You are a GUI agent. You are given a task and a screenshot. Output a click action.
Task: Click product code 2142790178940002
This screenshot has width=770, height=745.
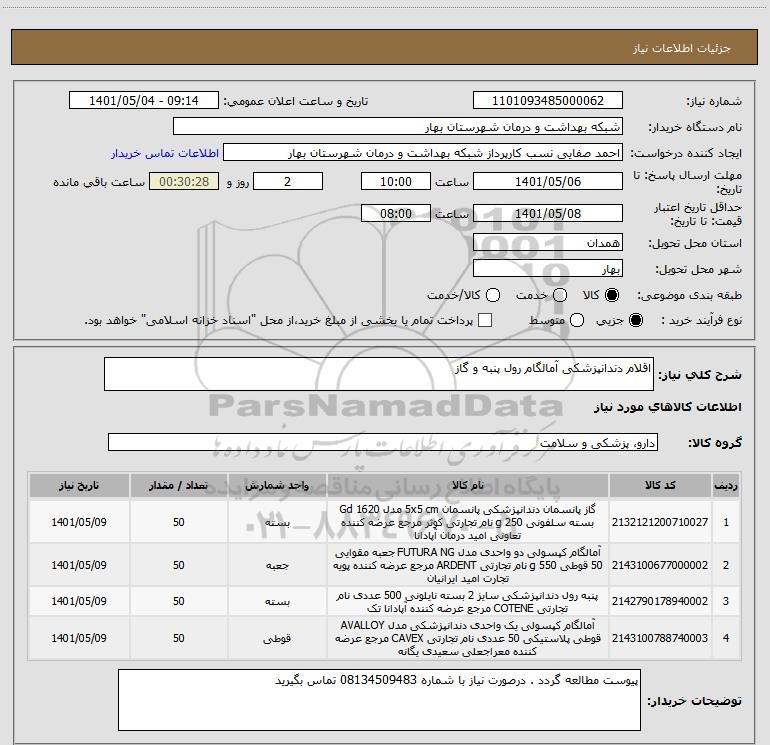point(660,601)
